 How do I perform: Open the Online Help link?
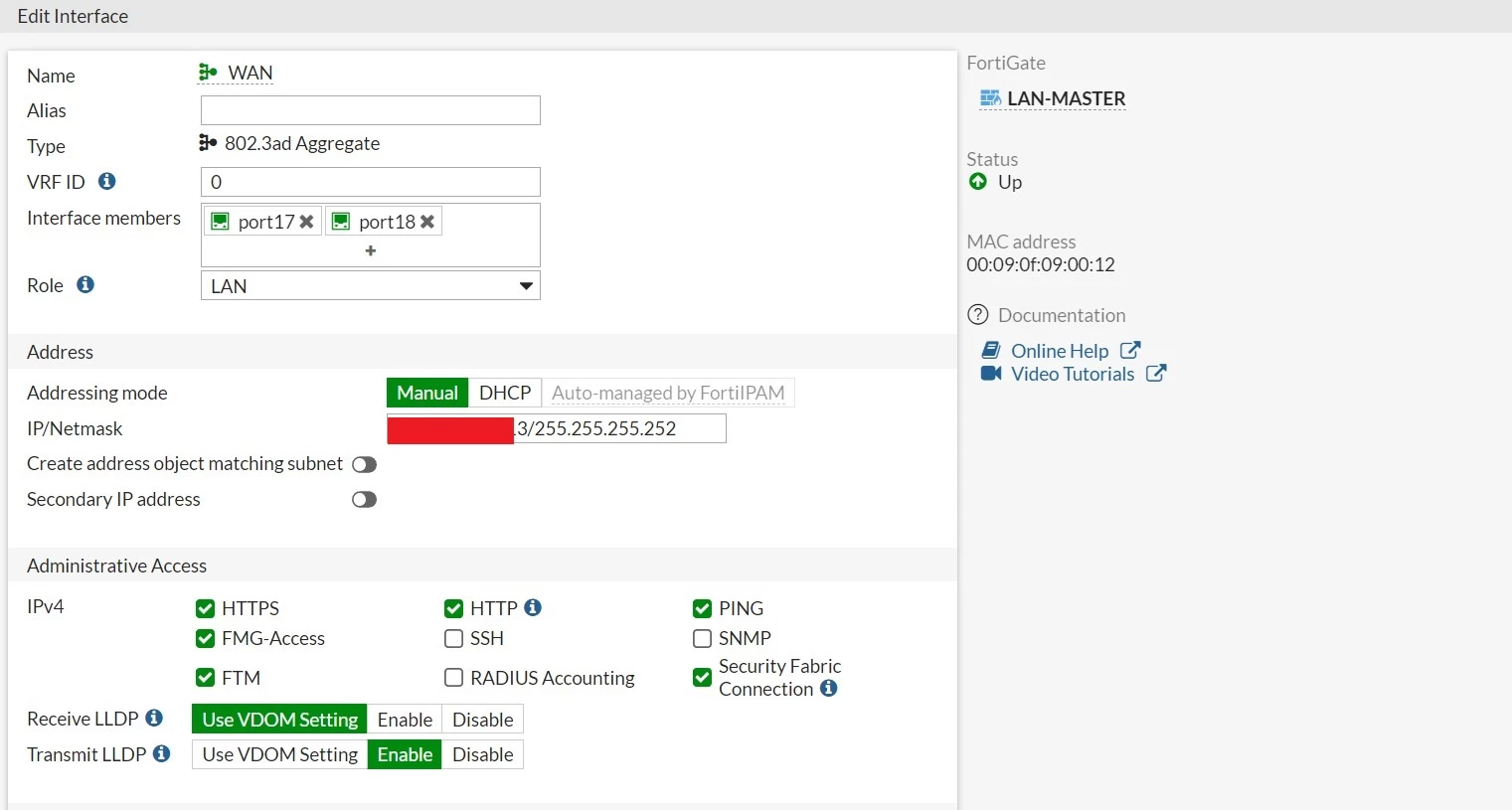click(x=1060, y=350)
